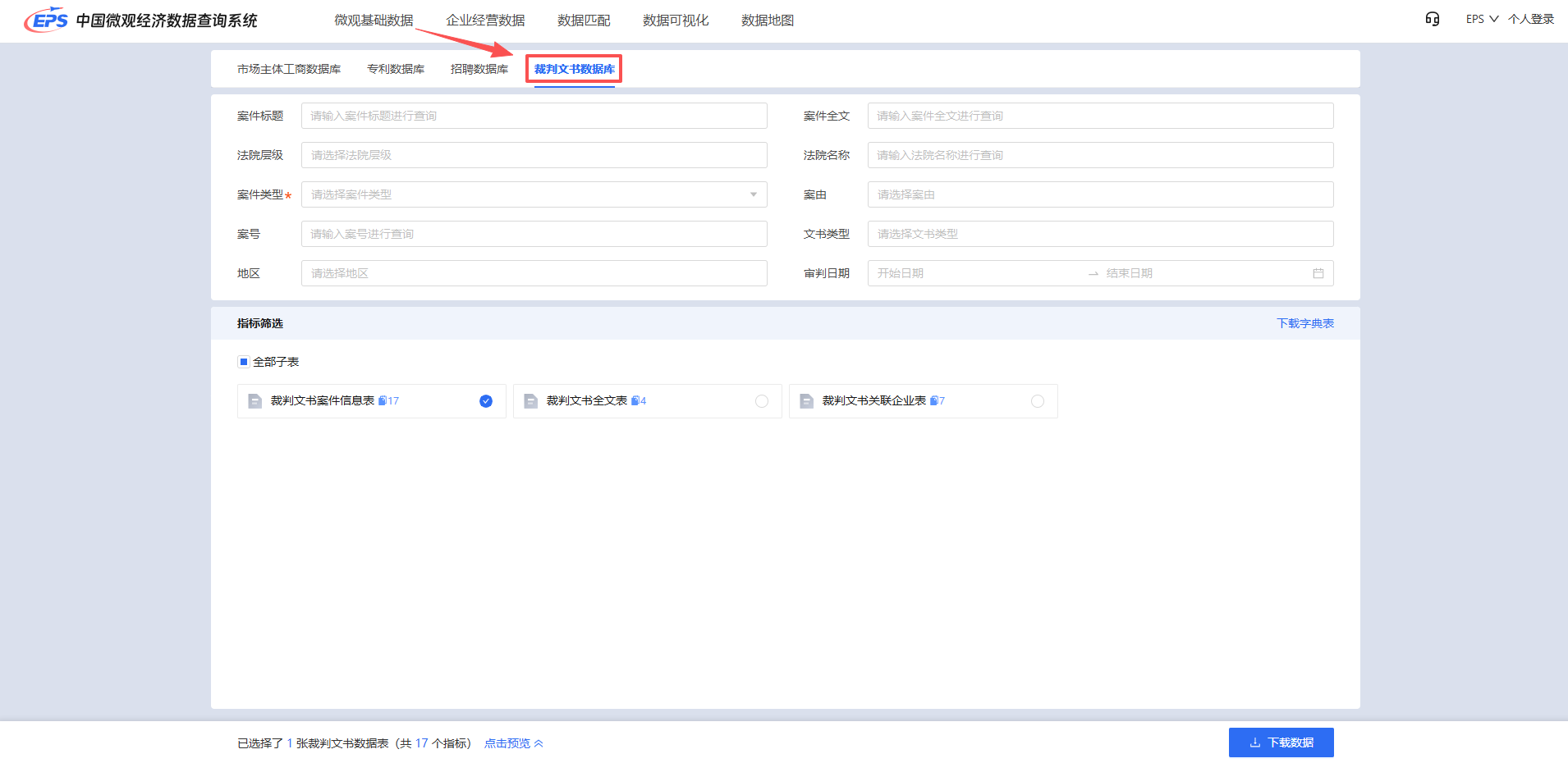Click the 下载字典表 link

tap(1305, 323)
